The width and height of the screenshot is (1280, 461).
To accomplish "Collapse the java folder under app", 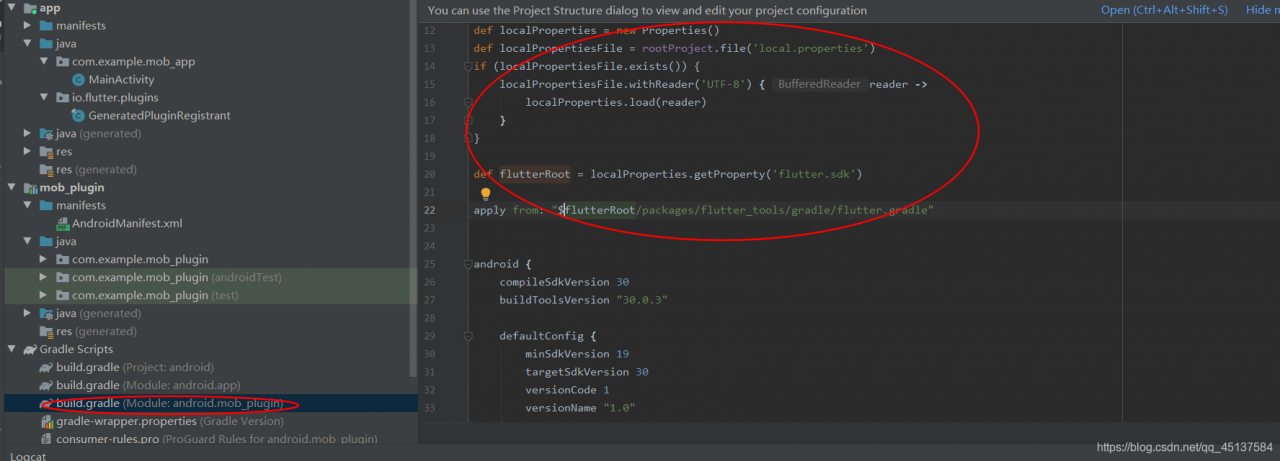I will pyautogui.click(x=28, y=44).
